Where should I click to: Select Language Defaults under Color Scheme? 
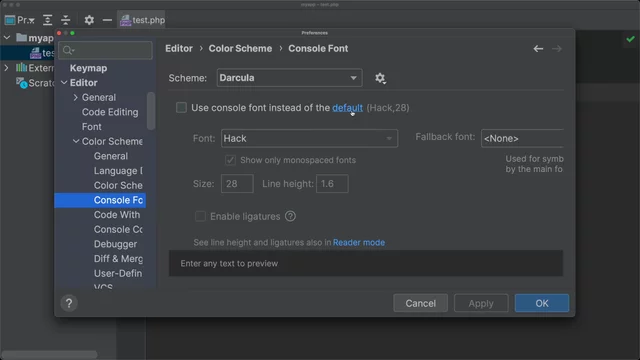coord(118,171)
